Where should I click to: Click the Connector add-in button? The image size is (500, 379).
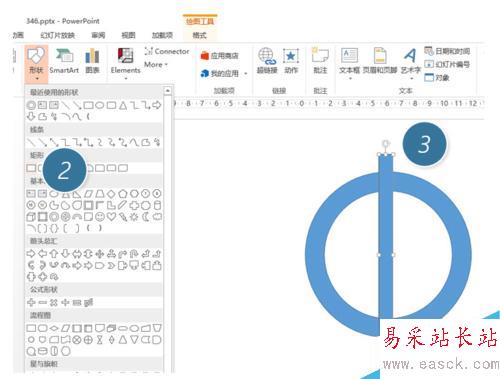167,51
